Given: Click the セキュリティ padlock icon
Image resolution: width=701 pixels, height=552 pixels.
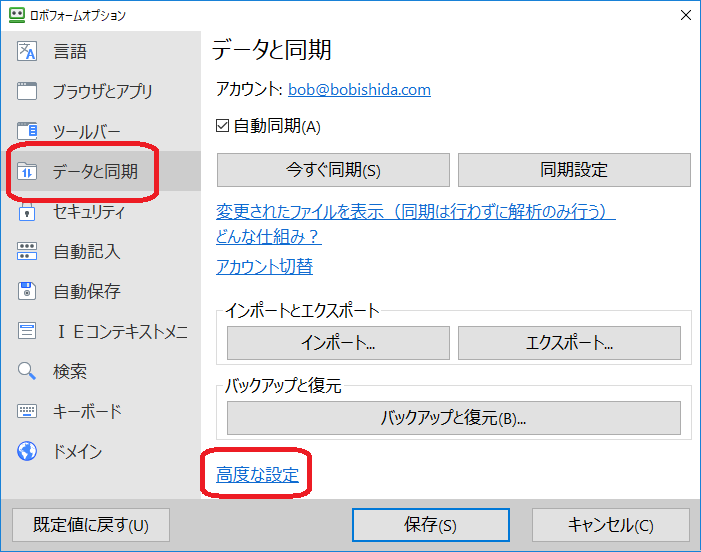Looking at the screenshot, I should 27,211.
